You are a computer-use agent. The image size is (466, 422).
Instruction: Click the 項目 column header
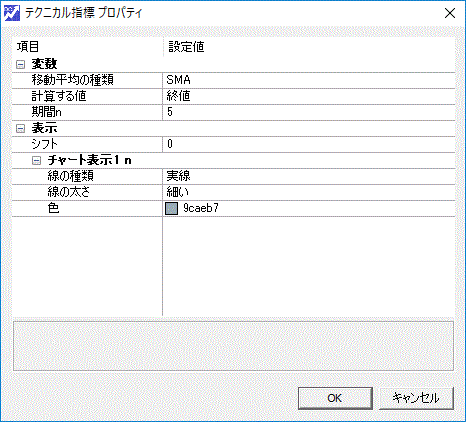[x=28, y=47]
